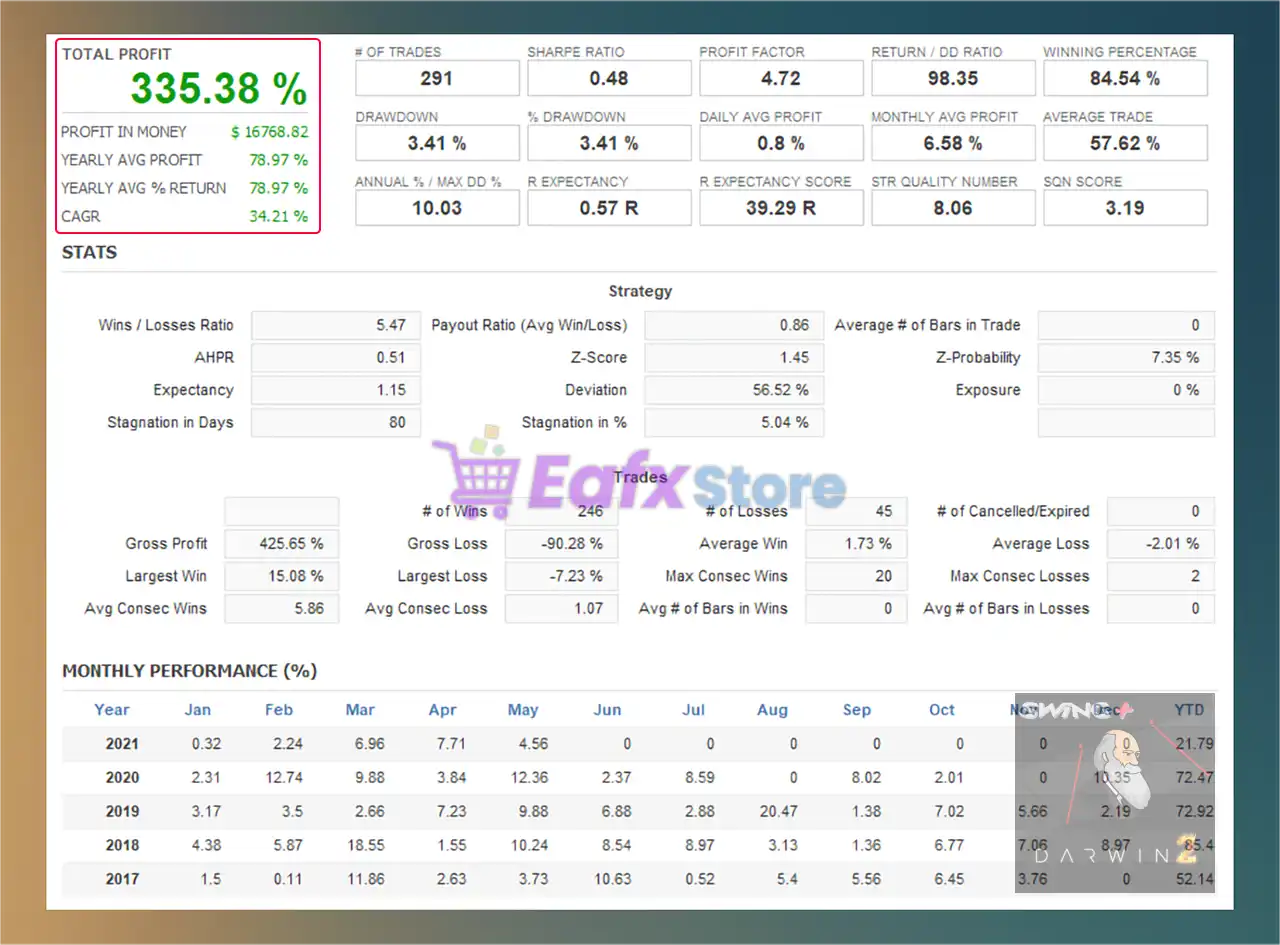Click the Mar column header
The height and width of the screenshot is (945, 1280).
click(360, 710)
